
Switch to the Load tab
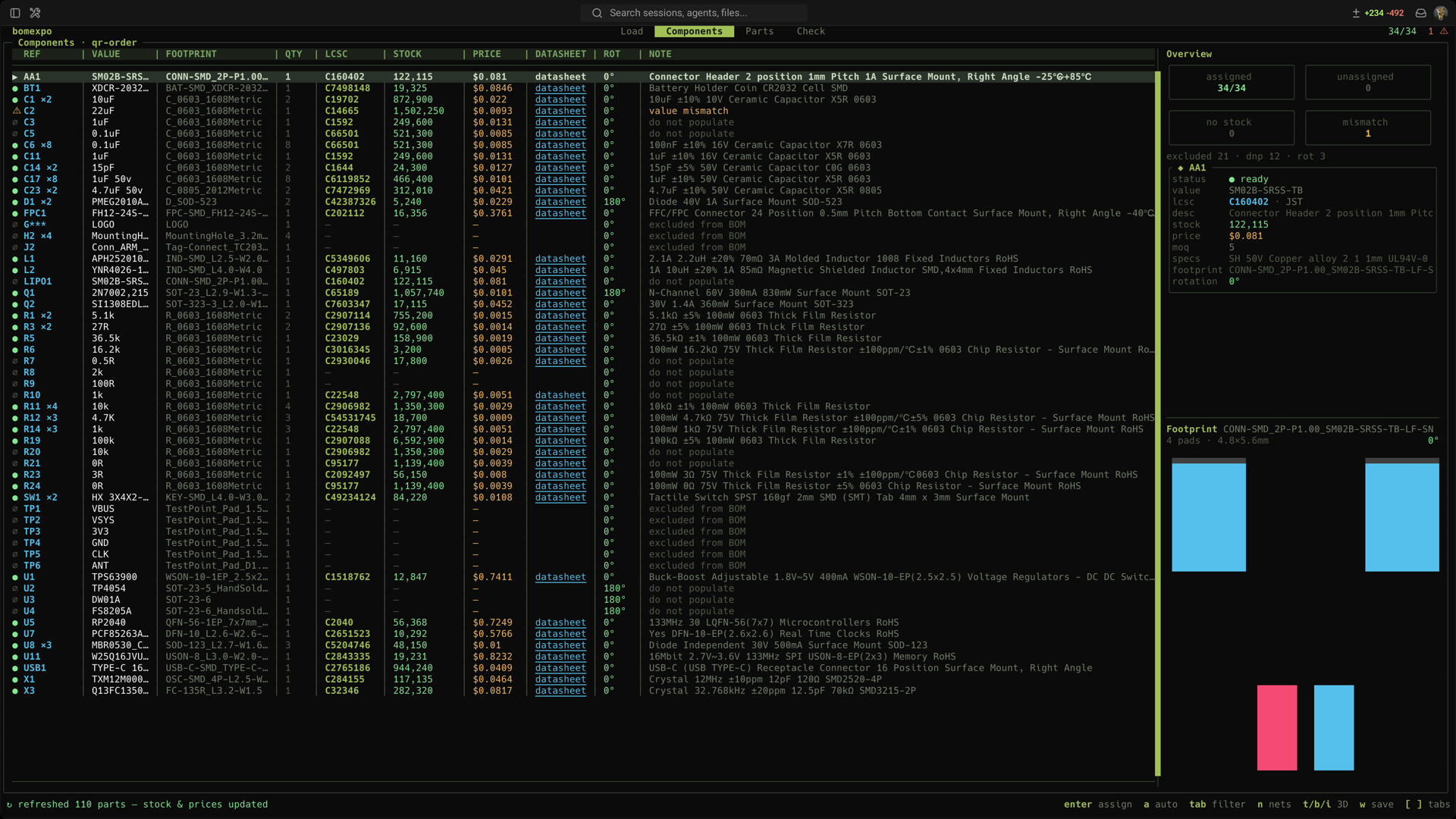[632, 31]
